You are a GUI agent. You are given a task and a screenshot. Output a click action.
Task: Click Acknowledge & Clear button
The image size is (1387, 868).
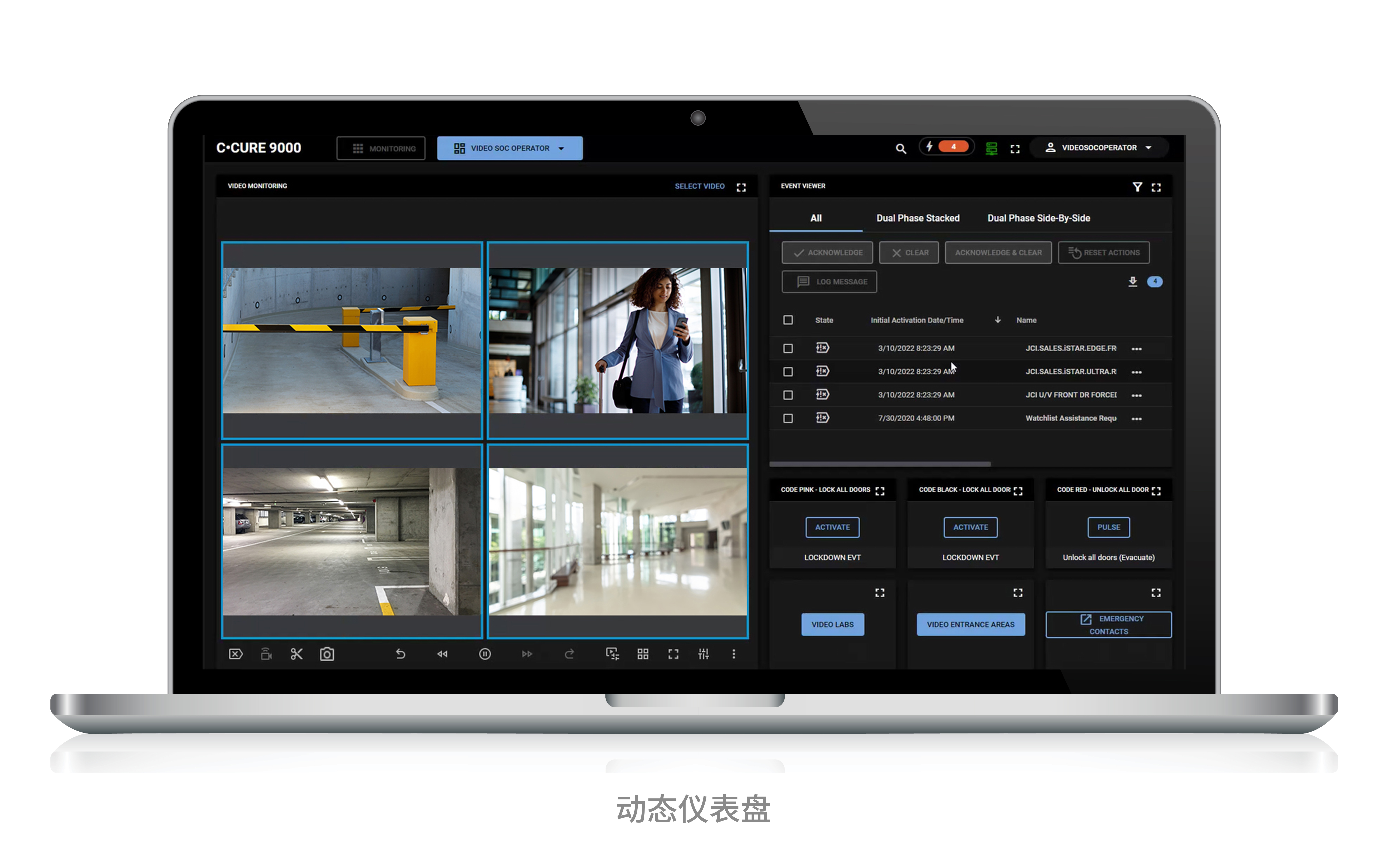[998, 253]
